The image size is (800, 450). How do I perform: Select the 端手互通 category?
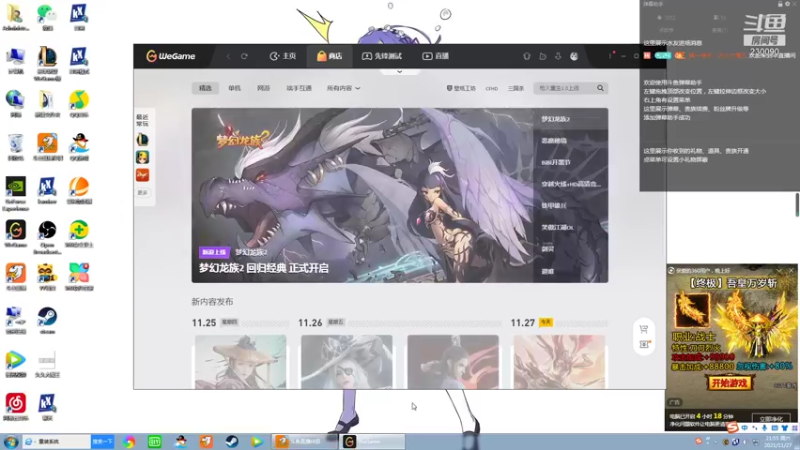(299, 88)
